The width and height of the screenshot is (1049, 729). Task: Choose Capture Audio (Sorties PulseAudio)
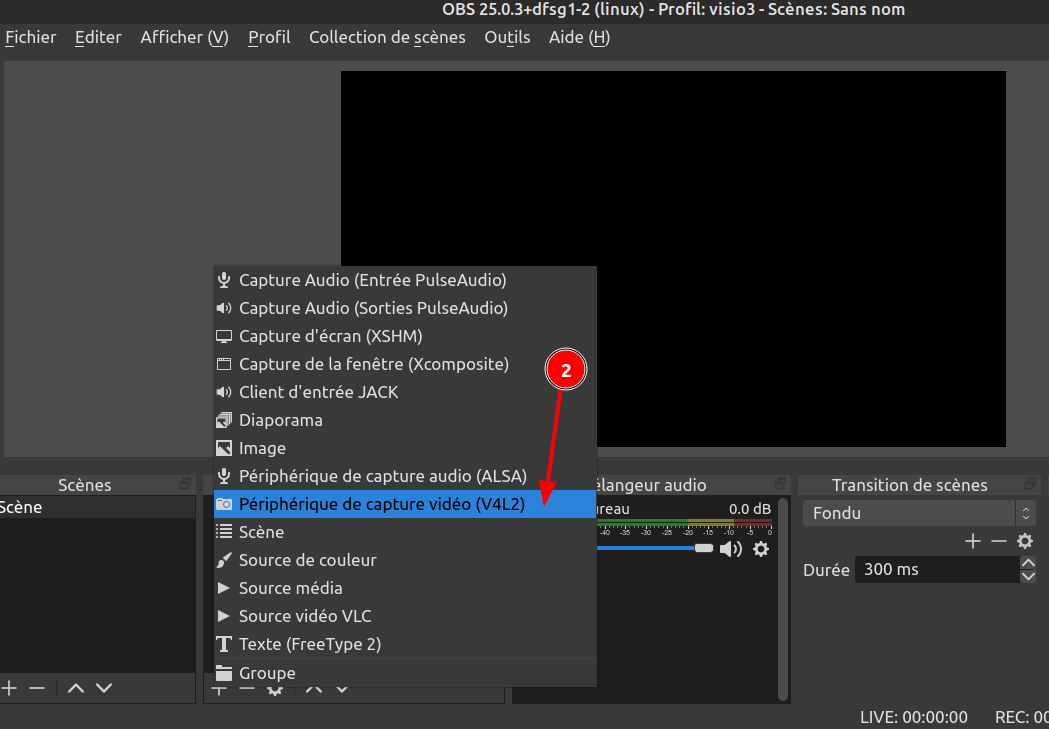[405, 308]
